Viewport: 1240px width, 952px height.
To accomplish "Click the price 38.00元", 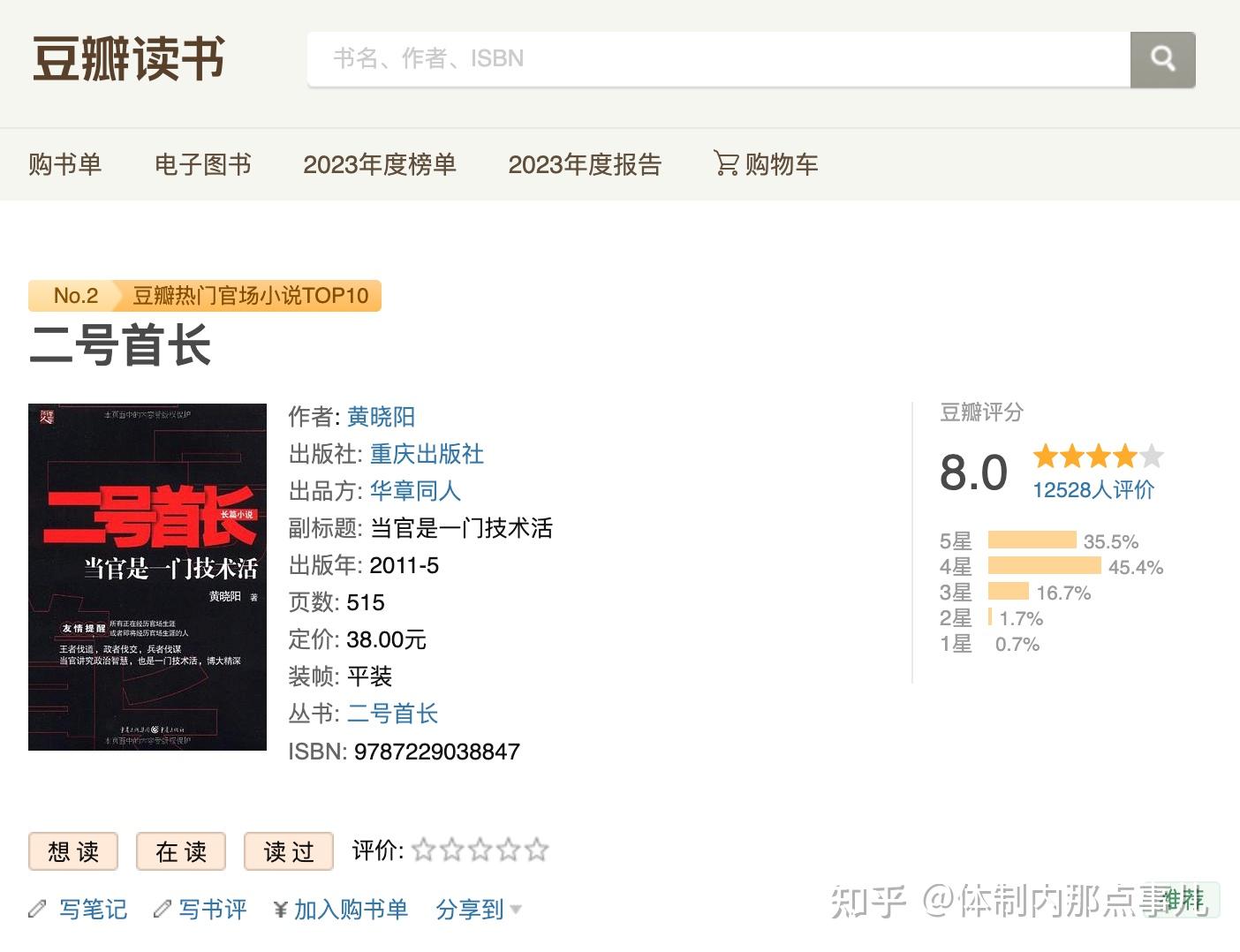I will tap(387, 639).
